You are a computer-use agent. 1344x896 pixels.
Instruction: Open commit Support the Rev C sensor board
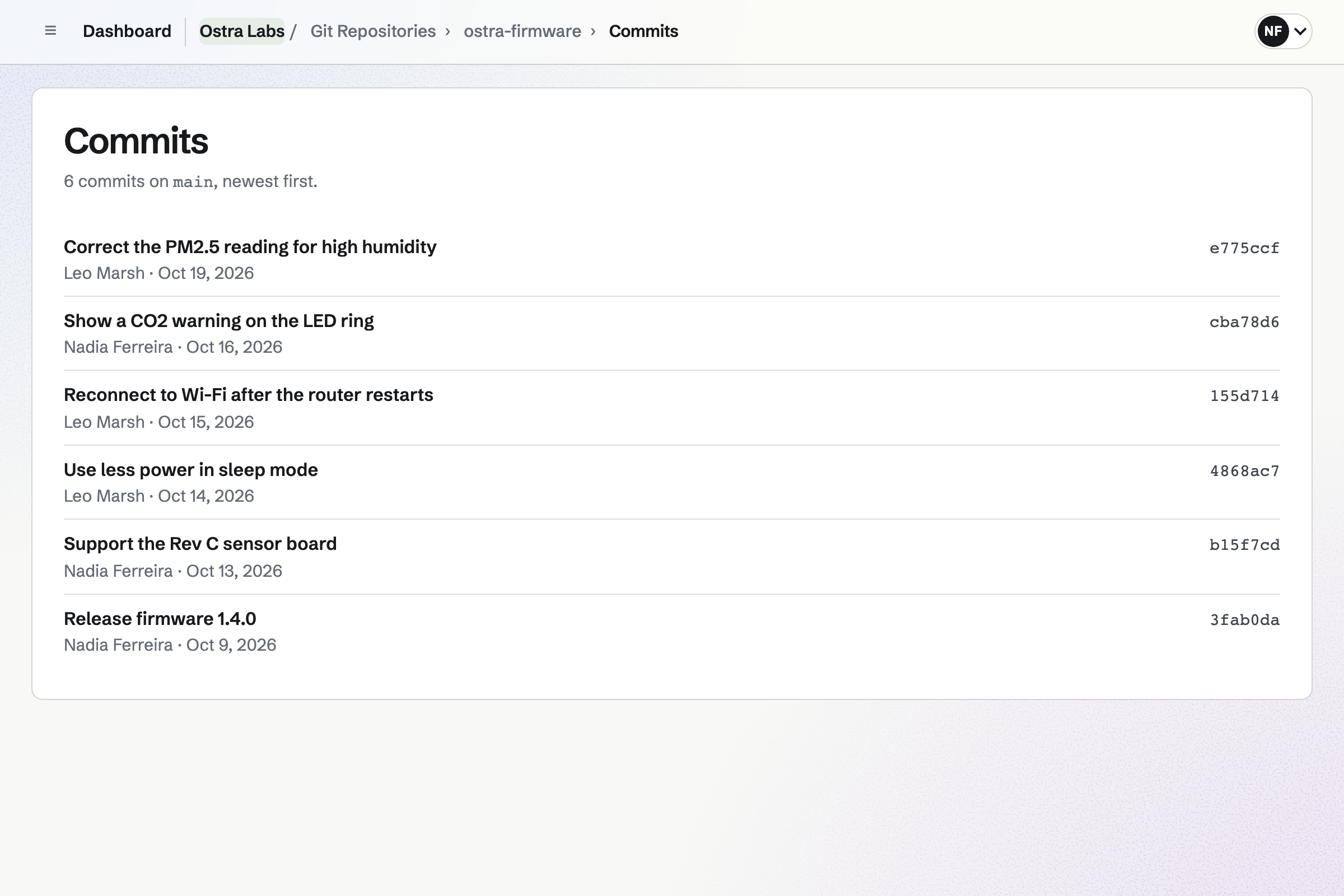point(200,543)
